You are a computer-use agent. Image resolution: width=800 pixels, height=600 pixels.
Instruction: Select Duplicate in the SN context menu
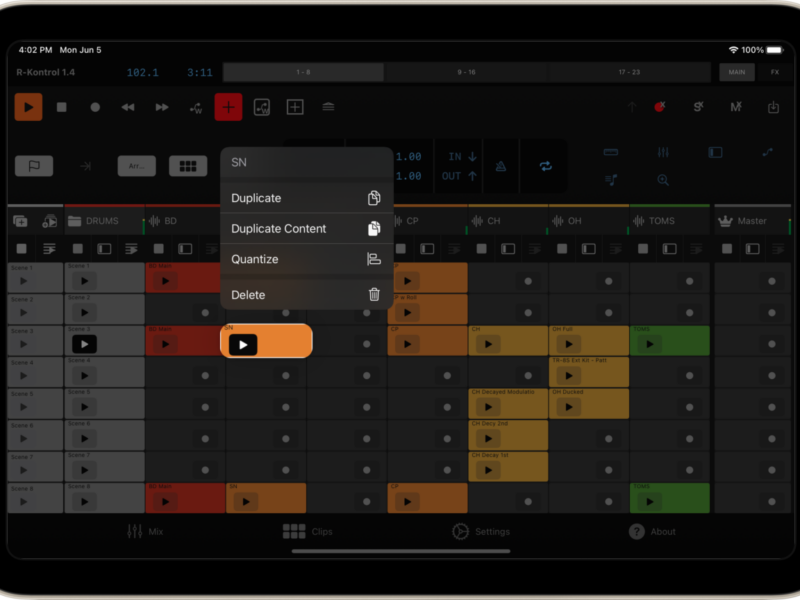pyautogui.click(x=307, y=198)
